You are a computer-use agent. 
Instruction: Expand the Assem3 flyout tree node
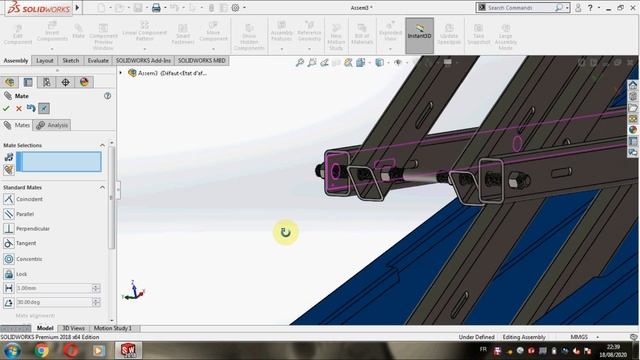click(120, 73)
